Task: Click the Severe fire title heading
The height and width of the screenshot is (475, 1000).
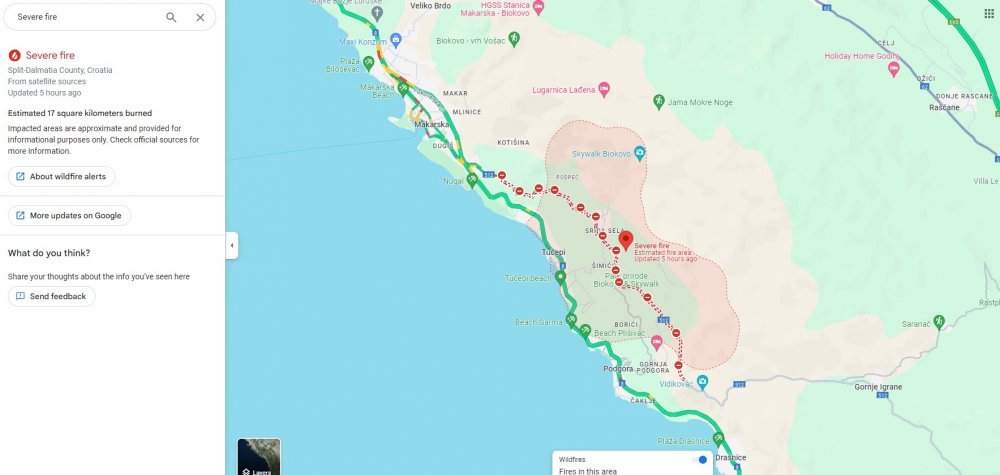Action: [50, 55]
